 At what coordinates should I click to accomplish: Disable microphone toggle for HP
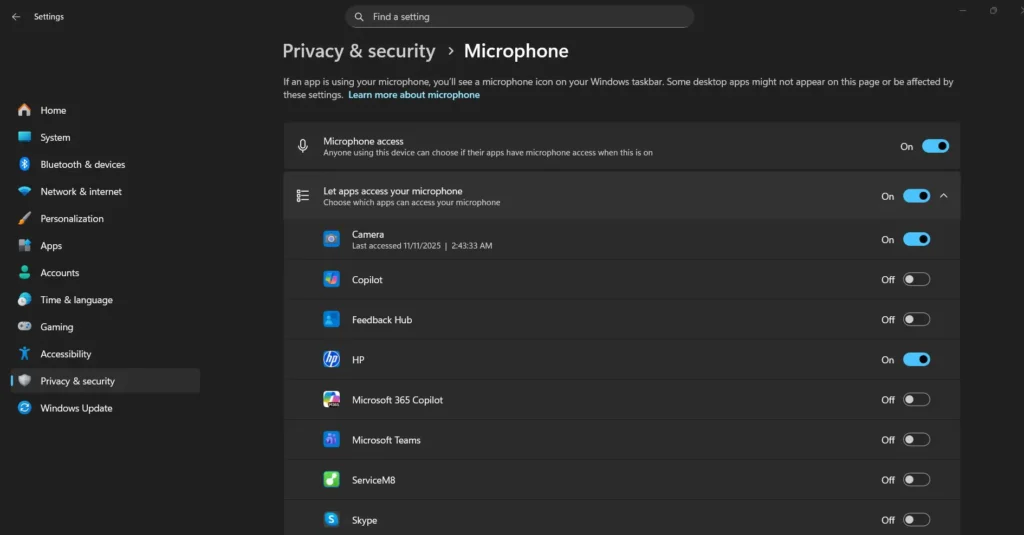pos(916,359)
